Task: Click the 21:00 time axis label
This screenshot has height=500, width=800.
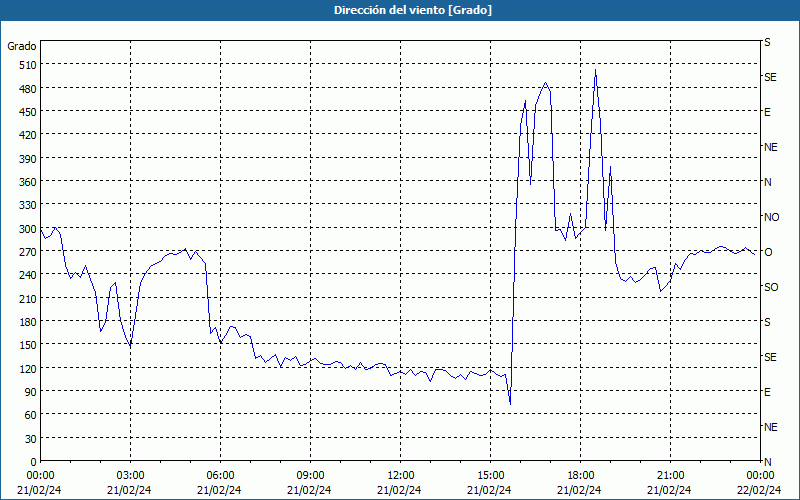Action: coord(670,476)
